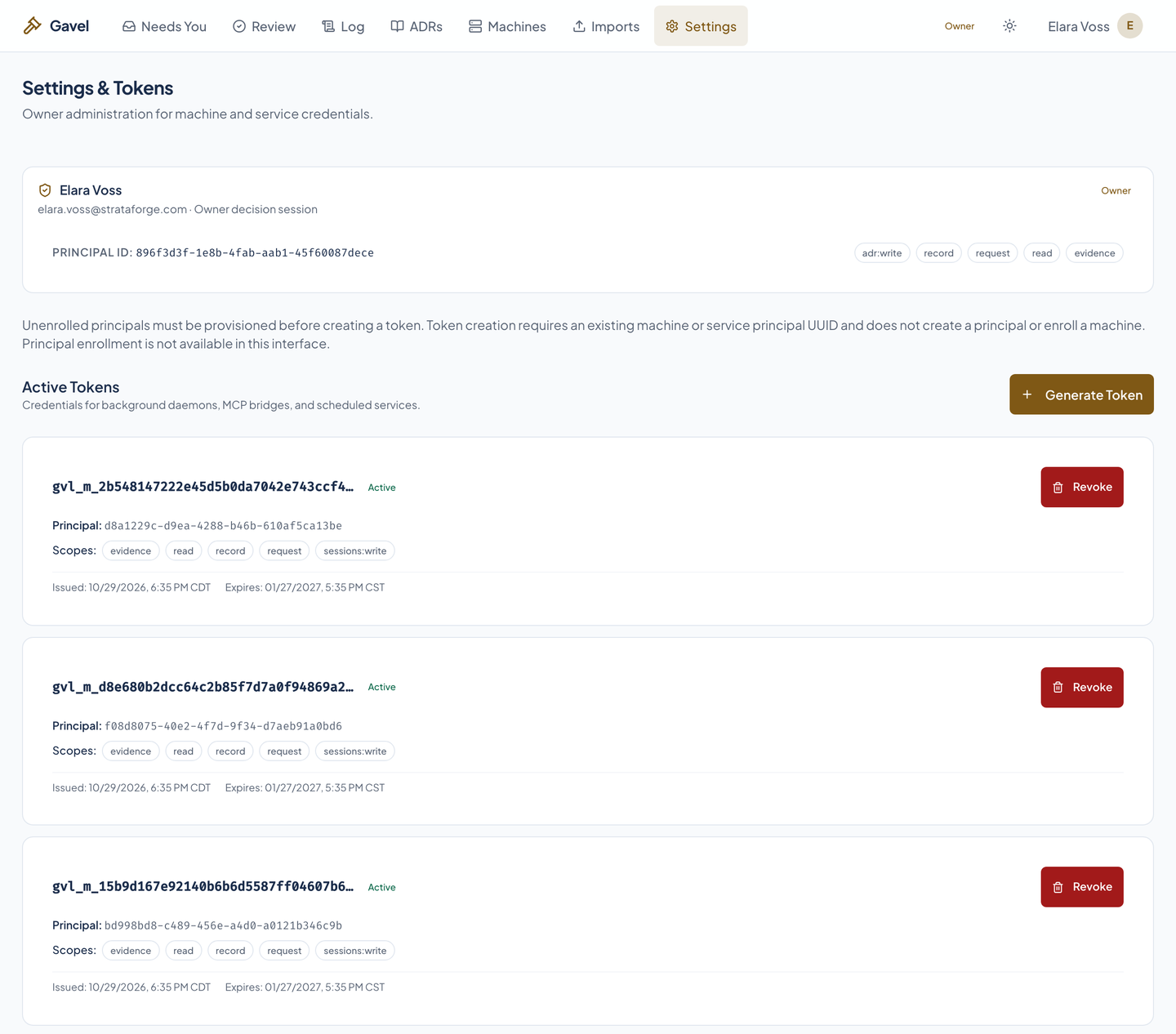Click Active status of token gvl_m_d8e680b2
1176x1034 pixels.
coord(381,687)
